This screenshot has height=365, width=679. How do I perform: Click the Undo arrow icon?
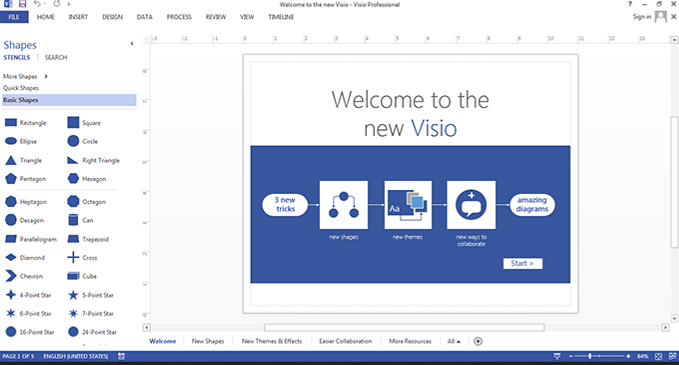tap(37, 4)
